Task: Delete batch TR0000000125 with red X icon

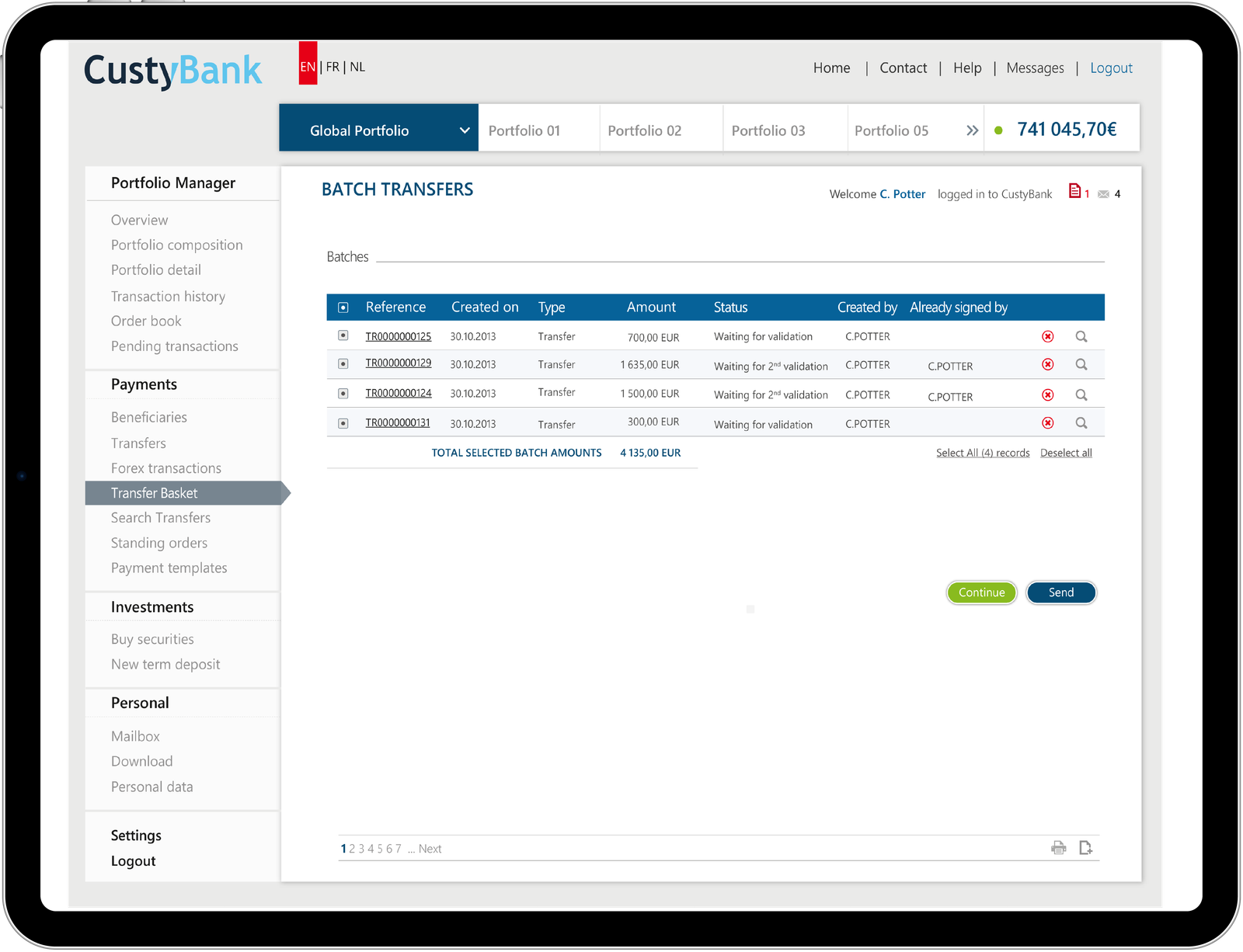Action: pyautogui.click(x=1047, y=336)
